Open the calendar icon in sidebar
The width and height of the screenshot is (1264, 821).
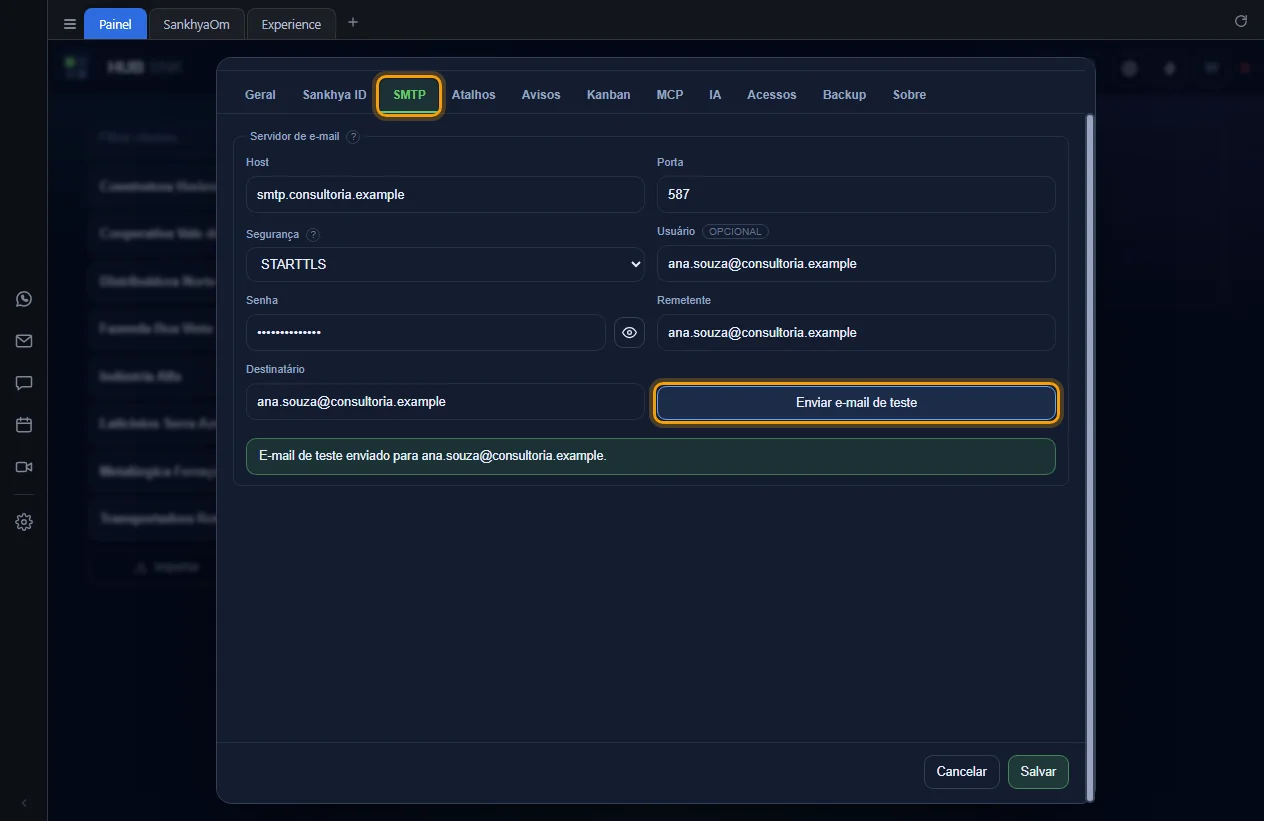tap(24, 425)
